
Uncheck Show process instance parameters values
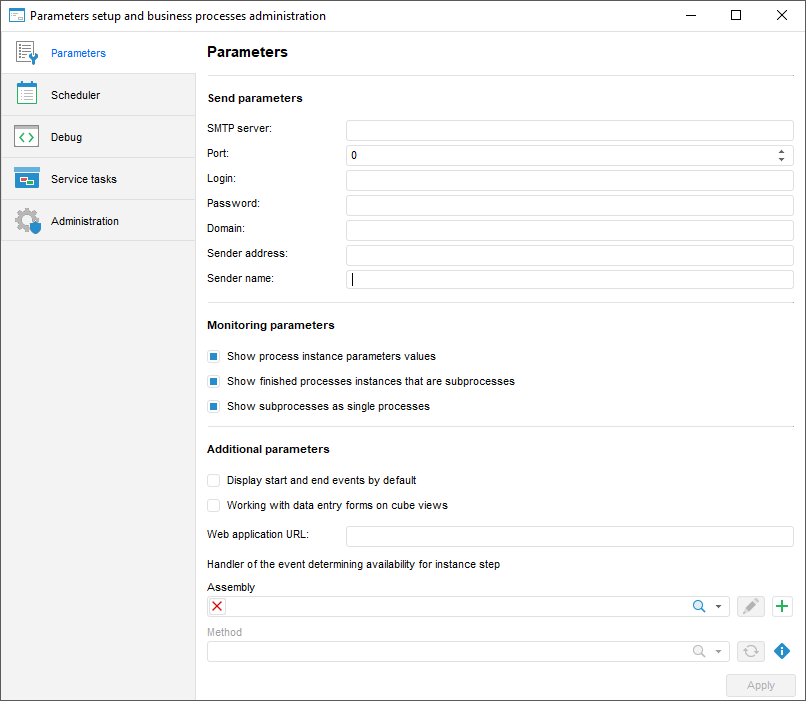click(214, 356)
